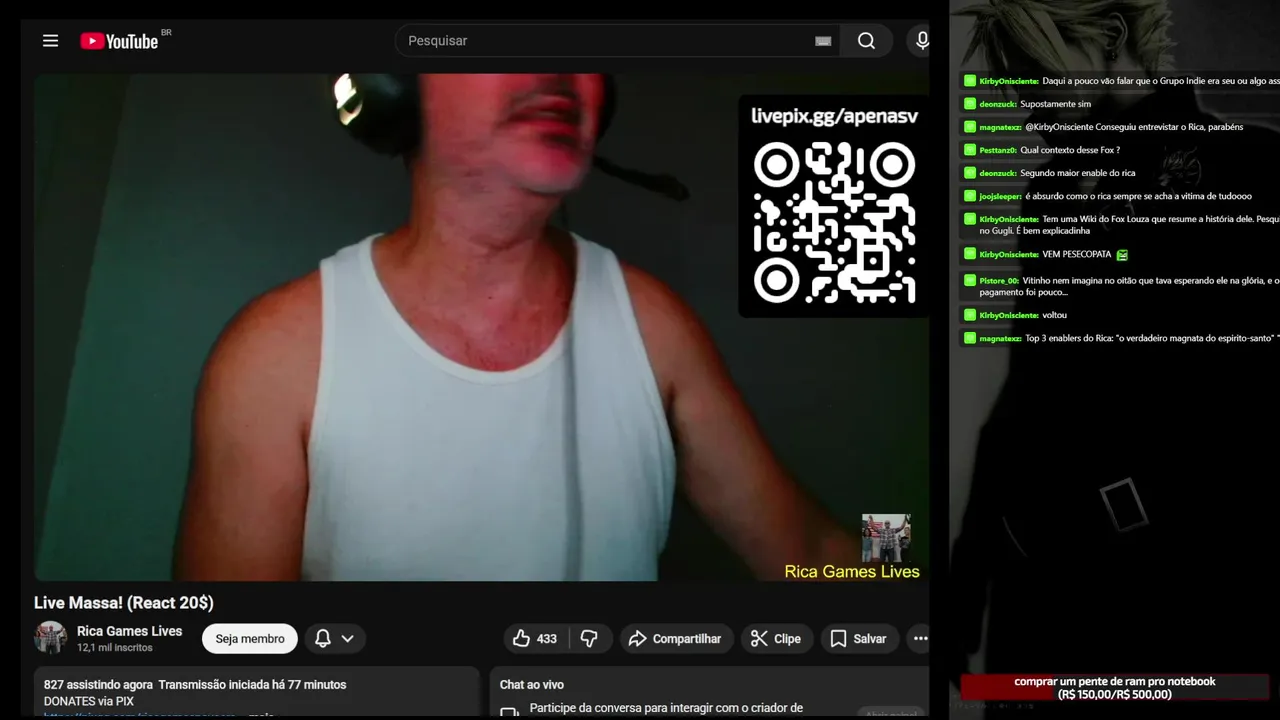The height and width of the screenshot is (720, 1280).
Task: Open more actions three-dot menu
Action: (920, 638)
